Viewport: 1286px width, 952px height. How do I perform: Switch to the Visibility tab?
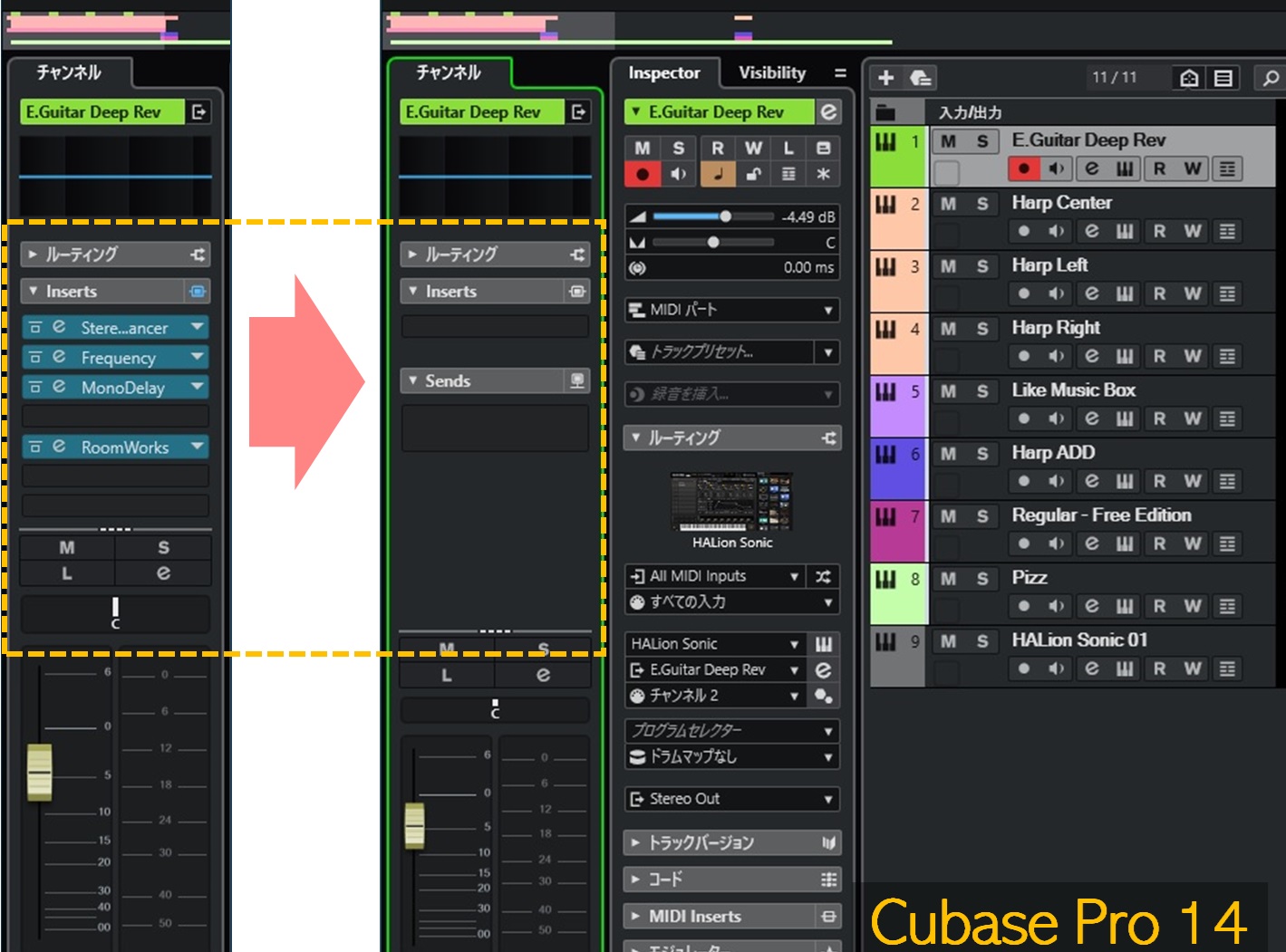pyautogui.click(x=772, y=72)
